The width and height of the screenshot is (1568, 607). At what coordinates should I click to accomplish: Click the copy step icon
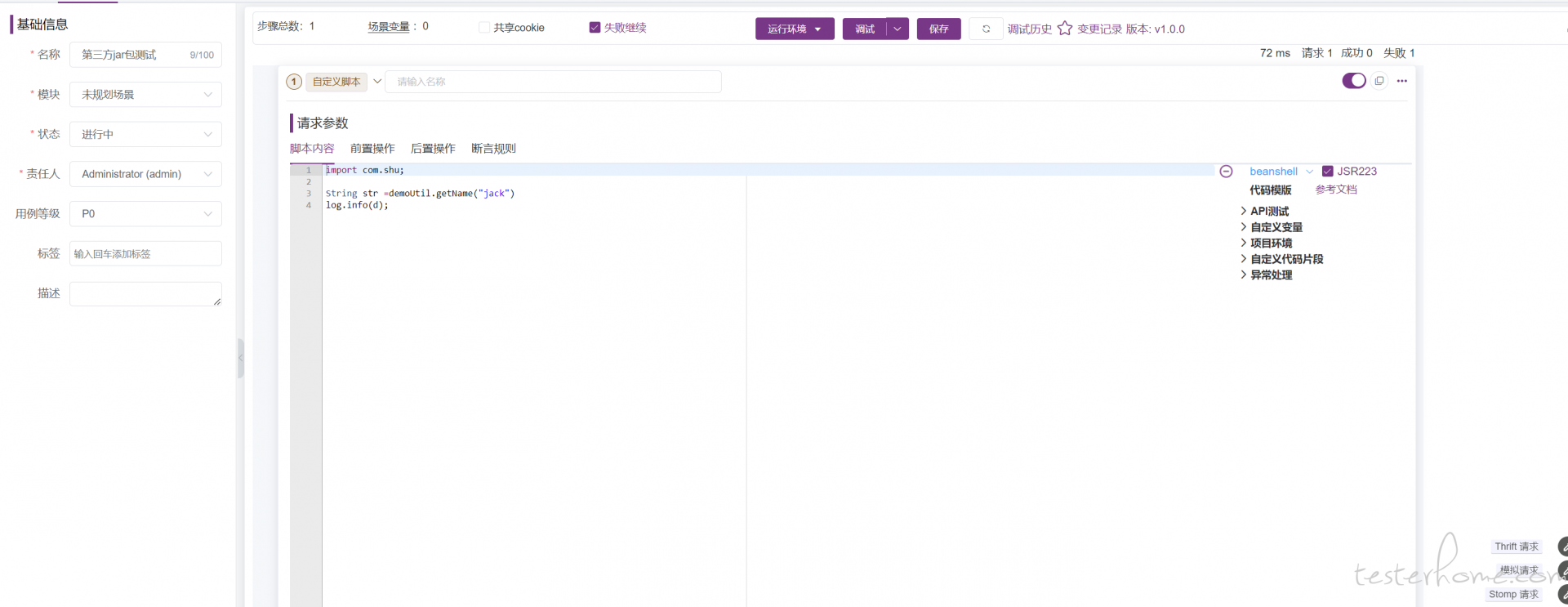pyautogui.click(x=1379, y=81)
